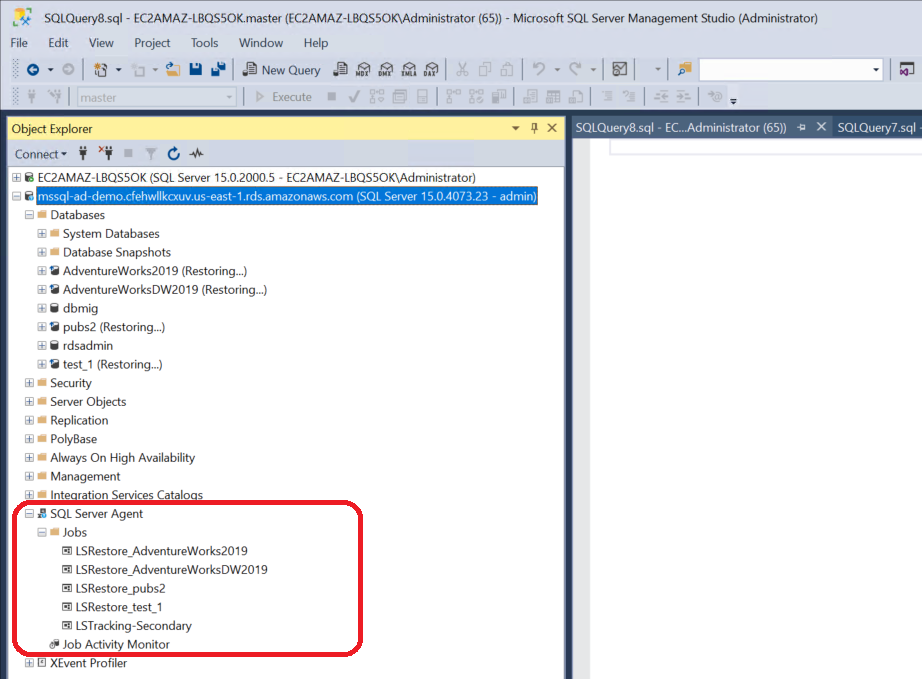Open the Edit menu

(58, 43)
